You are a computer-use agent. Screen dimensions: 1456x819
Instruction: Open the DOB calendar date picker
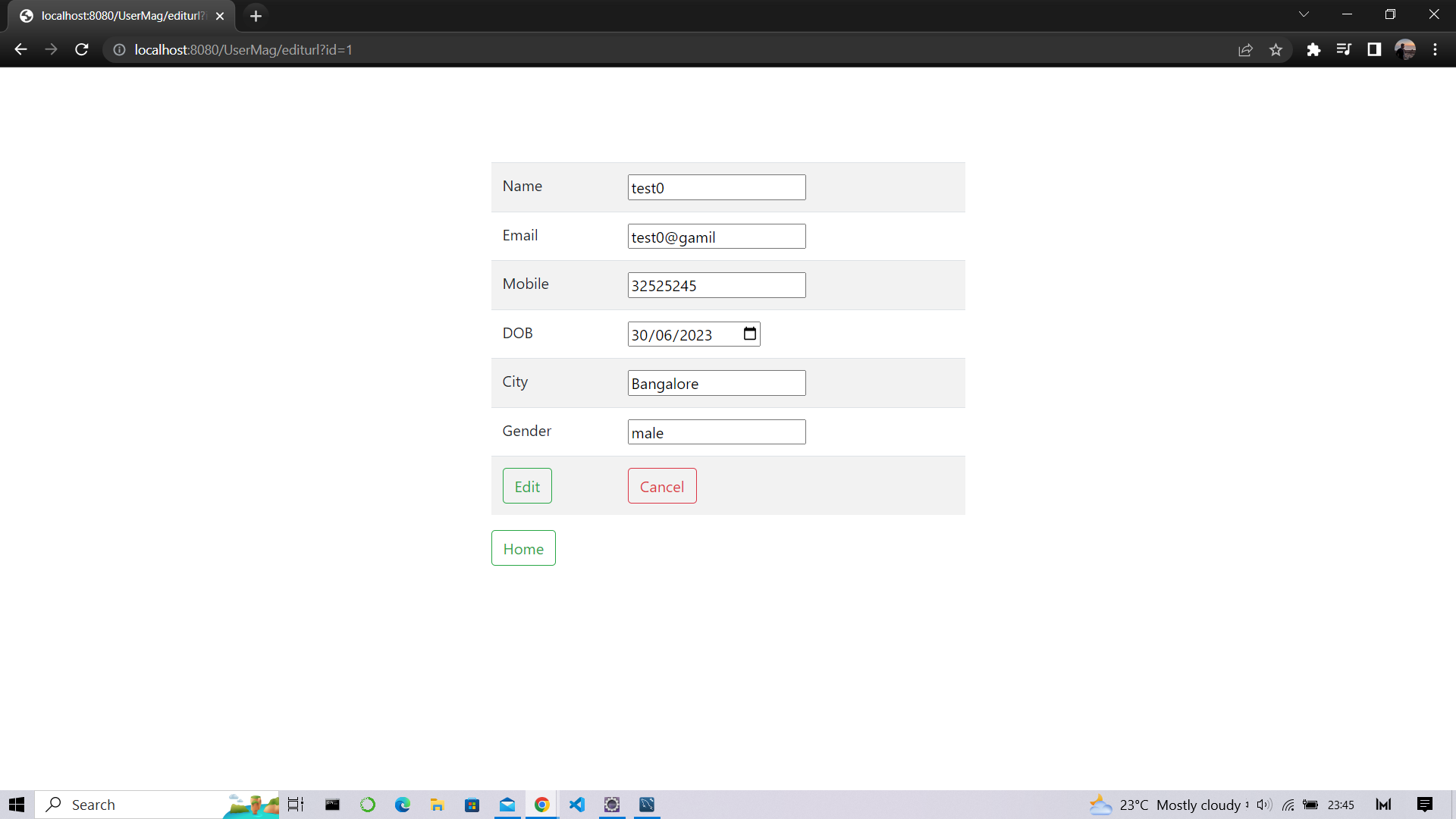[x=748, y=334]
